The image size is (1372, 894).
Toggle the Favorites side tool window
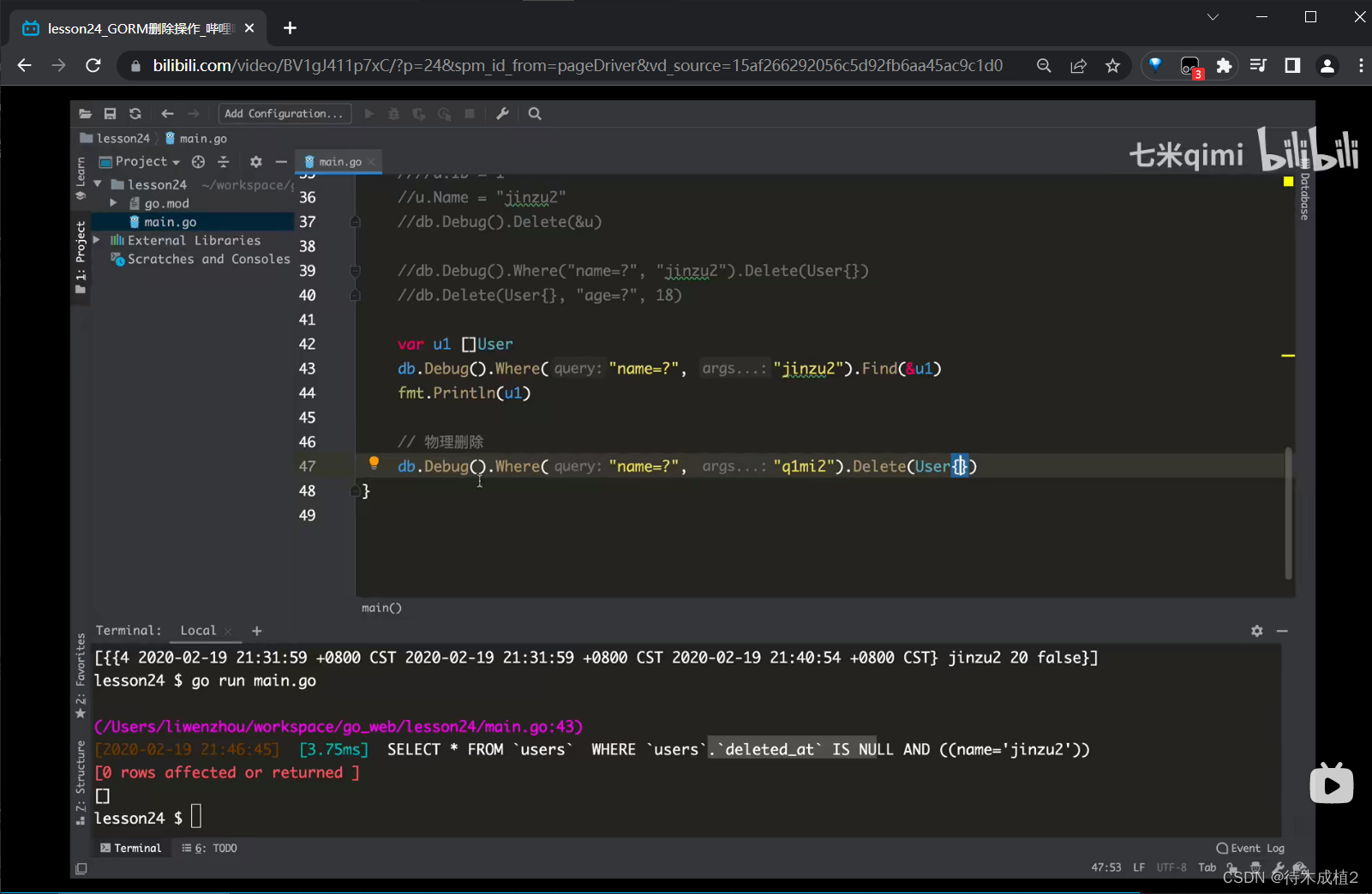click(x=81, y=675)
